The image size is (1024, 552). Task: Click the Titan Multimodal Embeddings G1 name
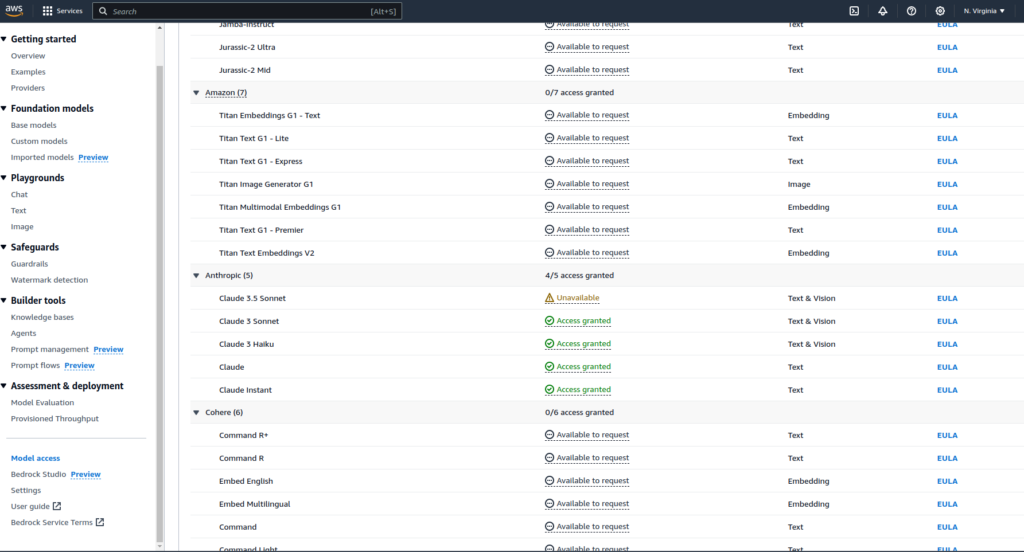pos(280,207)
